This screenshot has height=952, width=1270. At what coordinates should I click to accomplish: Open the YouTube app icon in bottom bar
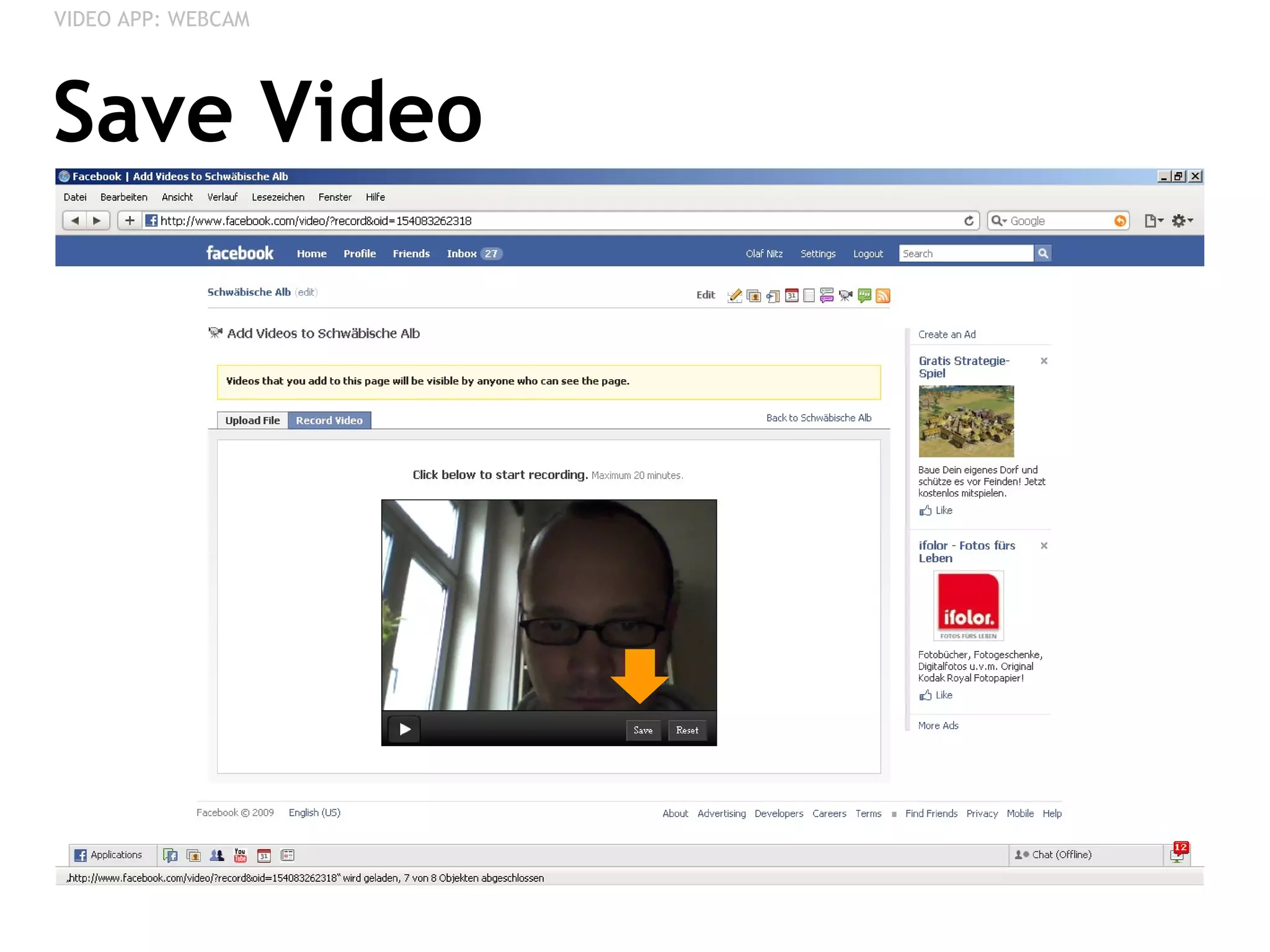(240, 855)
